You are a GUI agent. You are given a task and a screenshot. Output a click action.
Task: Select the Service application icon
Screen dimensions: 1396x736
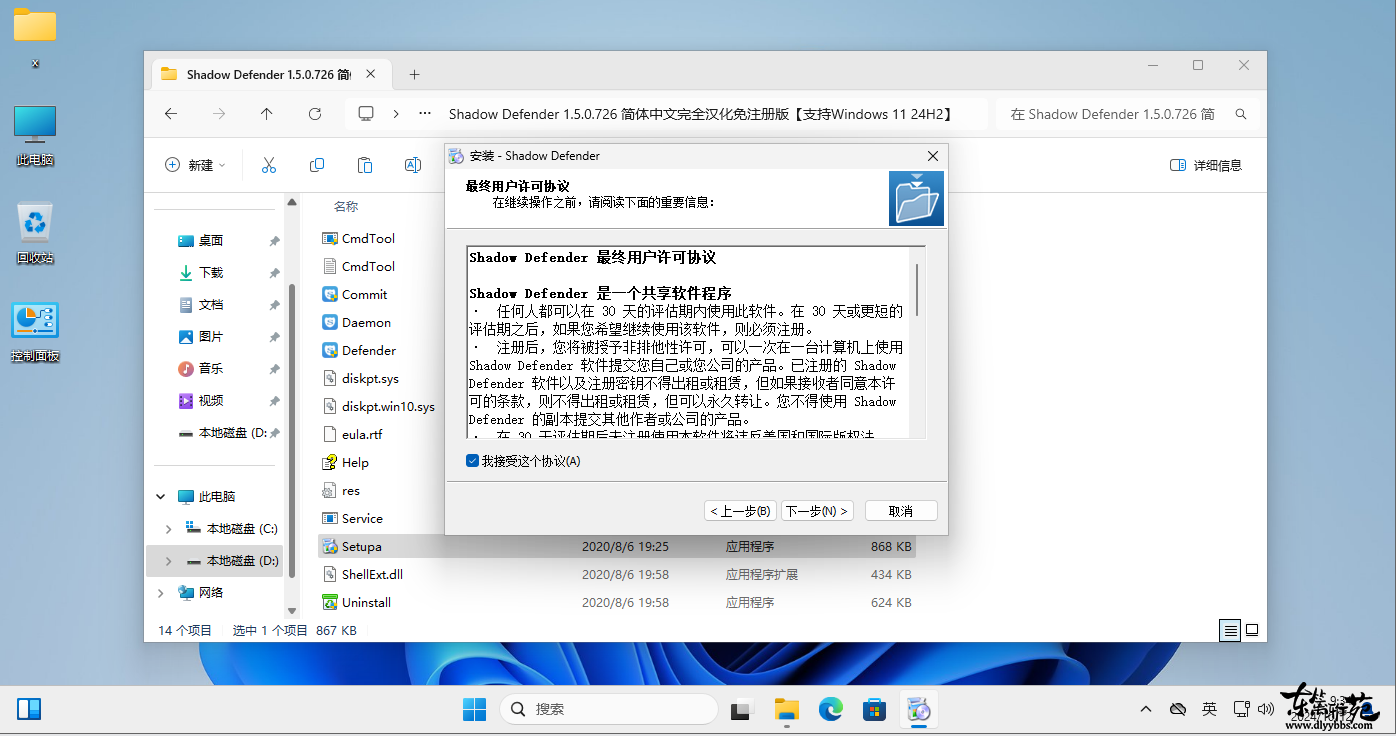click(x=330, y=518)
